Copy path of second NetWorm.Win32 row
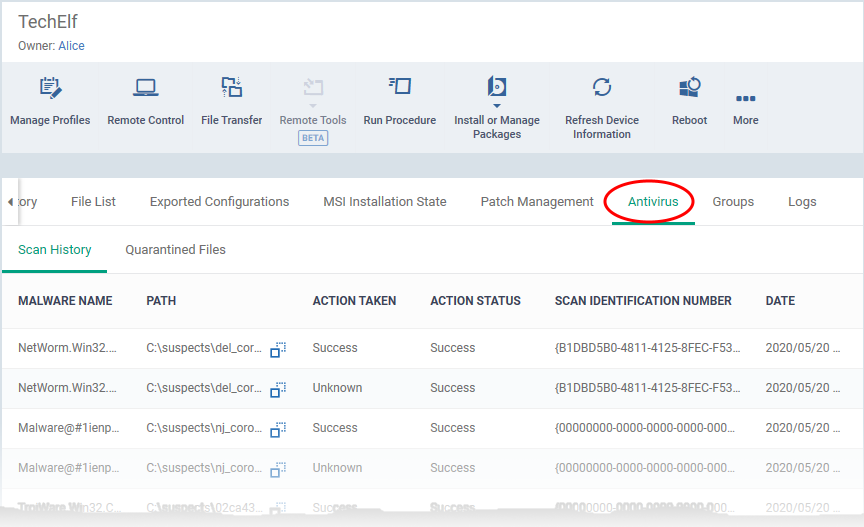Image resolution: width=864 pixels, height=527 pixels. pyautogui.click(x=278, y=389)
